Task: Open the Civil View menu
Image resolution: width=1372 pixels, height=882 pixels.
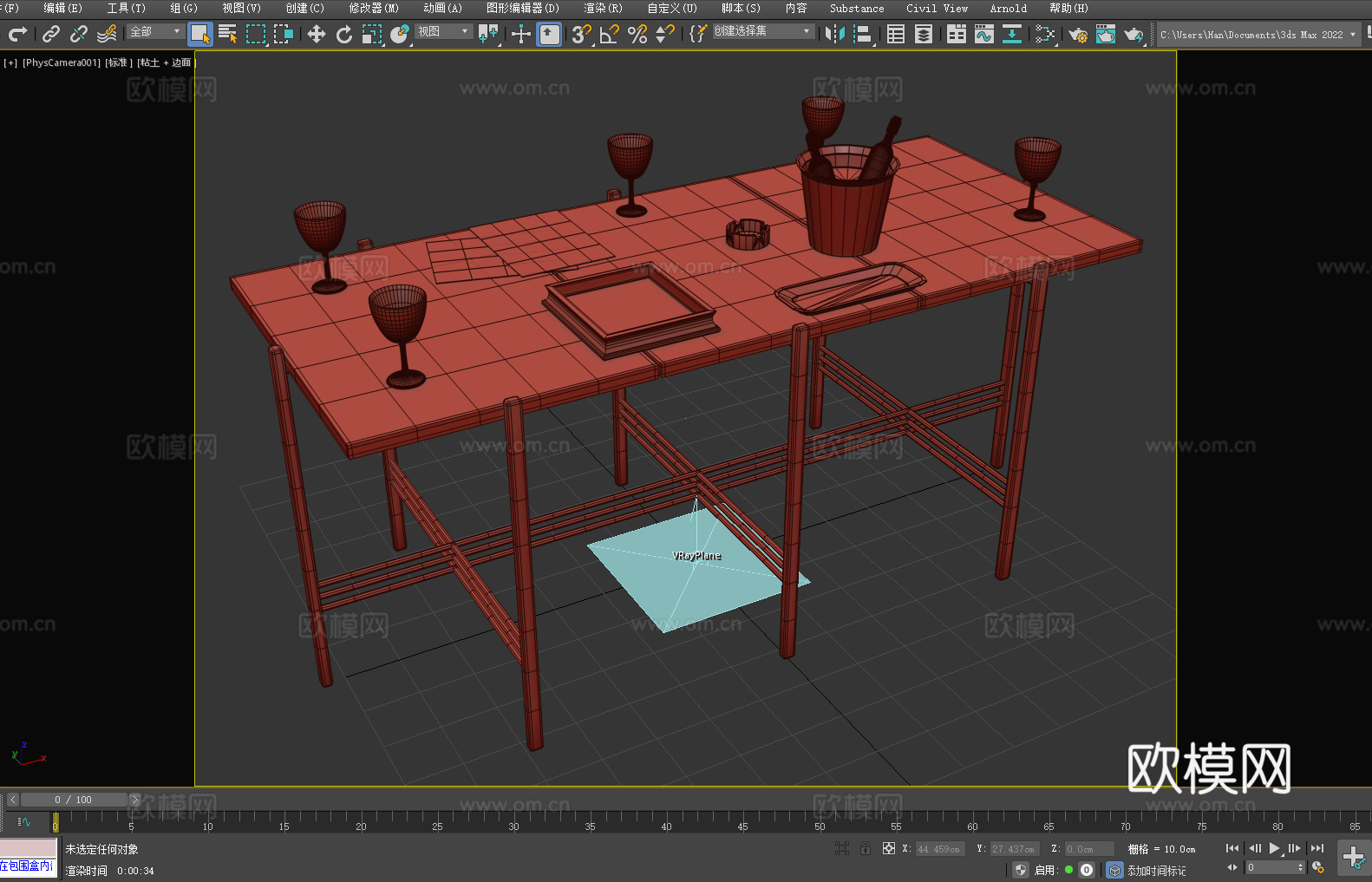Action: [937, 8]
